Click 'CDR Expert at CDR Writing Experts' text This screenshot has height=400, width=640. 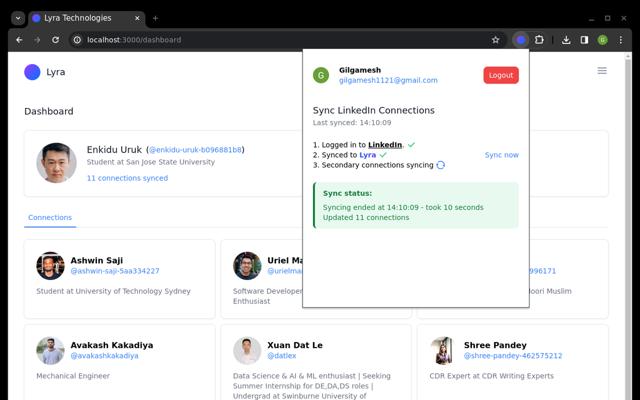click(x=492, y=376)
